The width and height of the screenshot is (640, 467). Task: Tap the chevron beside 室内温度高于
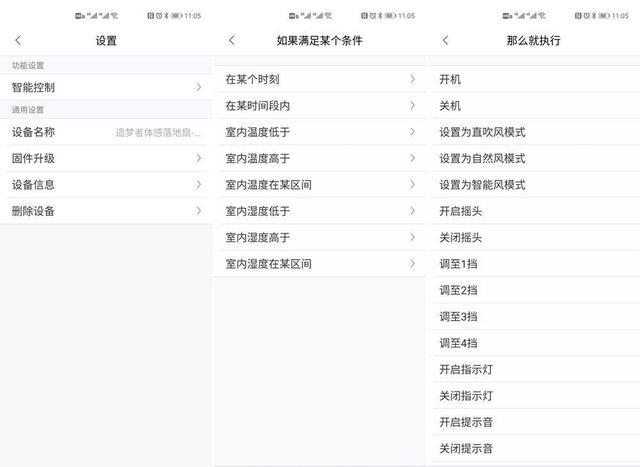tap(413, 158)
